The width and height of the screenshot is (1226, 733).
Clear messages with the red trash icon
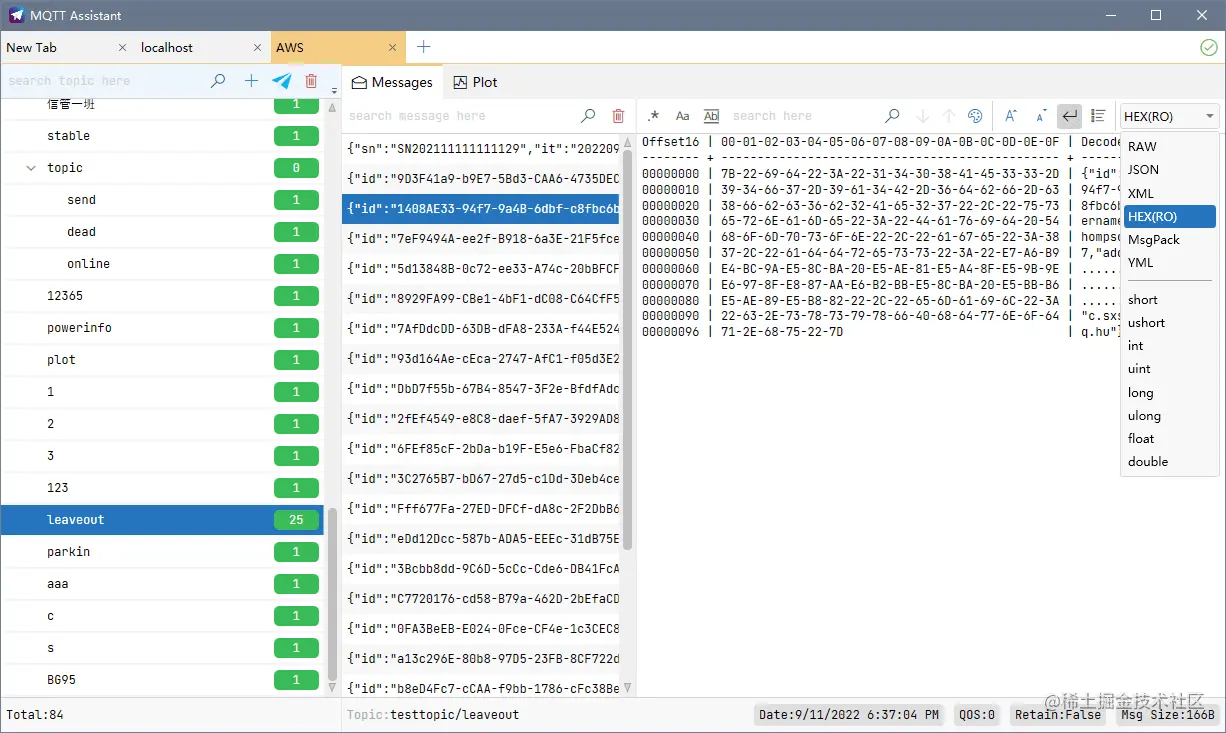[x=618, y=116]
